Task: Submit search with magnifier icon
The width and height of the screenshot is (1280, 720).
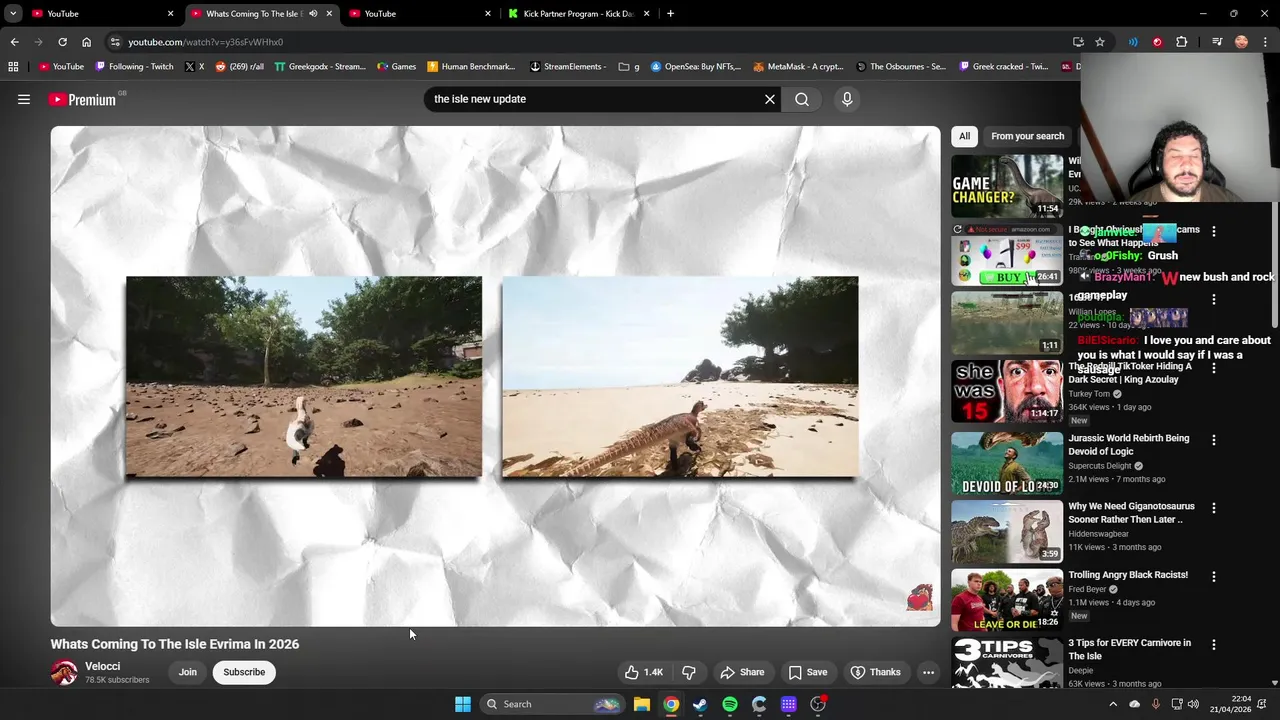Action: pyautogui.click(x=802, y=99)
